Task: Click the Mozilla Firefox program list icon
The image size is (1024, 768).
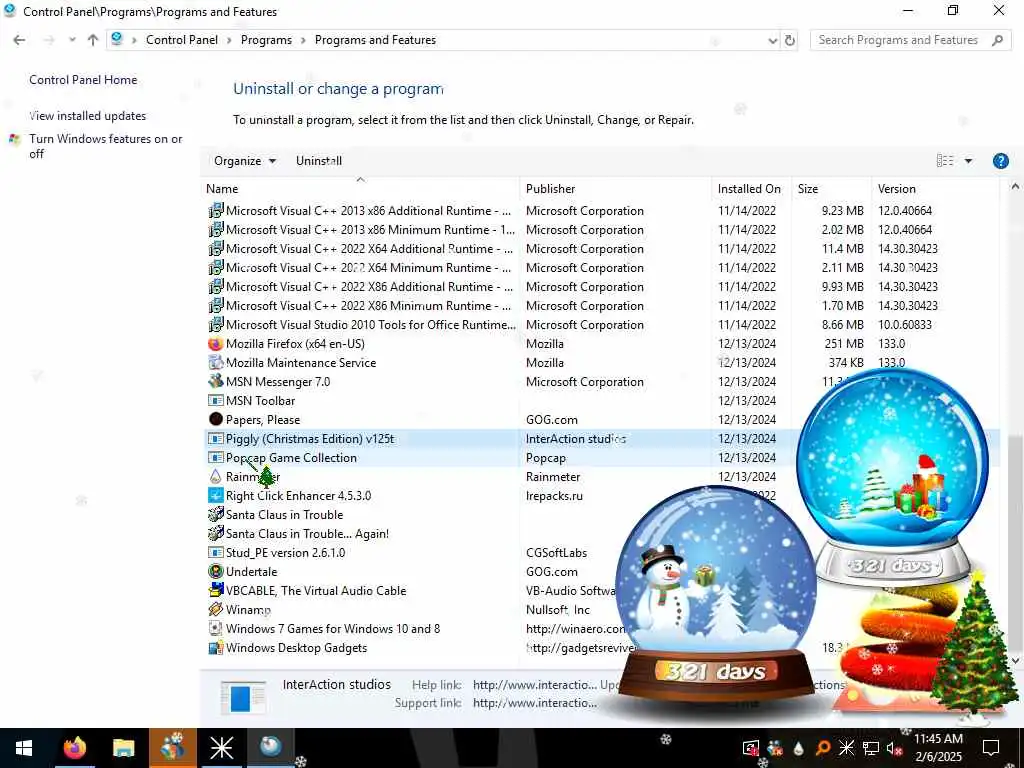Action: point(216,344)
